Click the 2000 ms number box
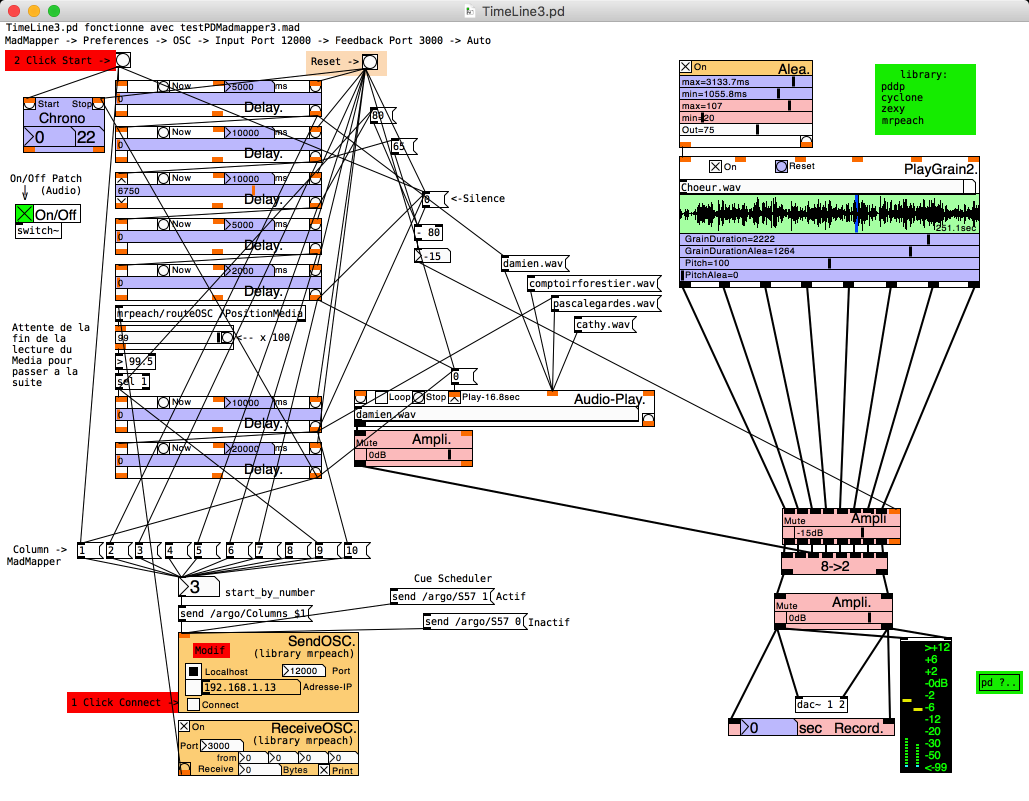Viewport: 1029px width, 801px height. pyautogui.click(x=249, y=270)
